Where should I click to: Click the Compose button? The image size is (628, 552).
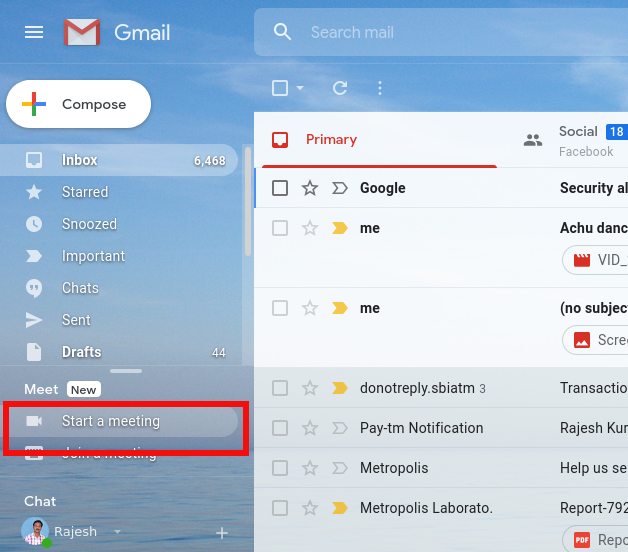(78, 104)
